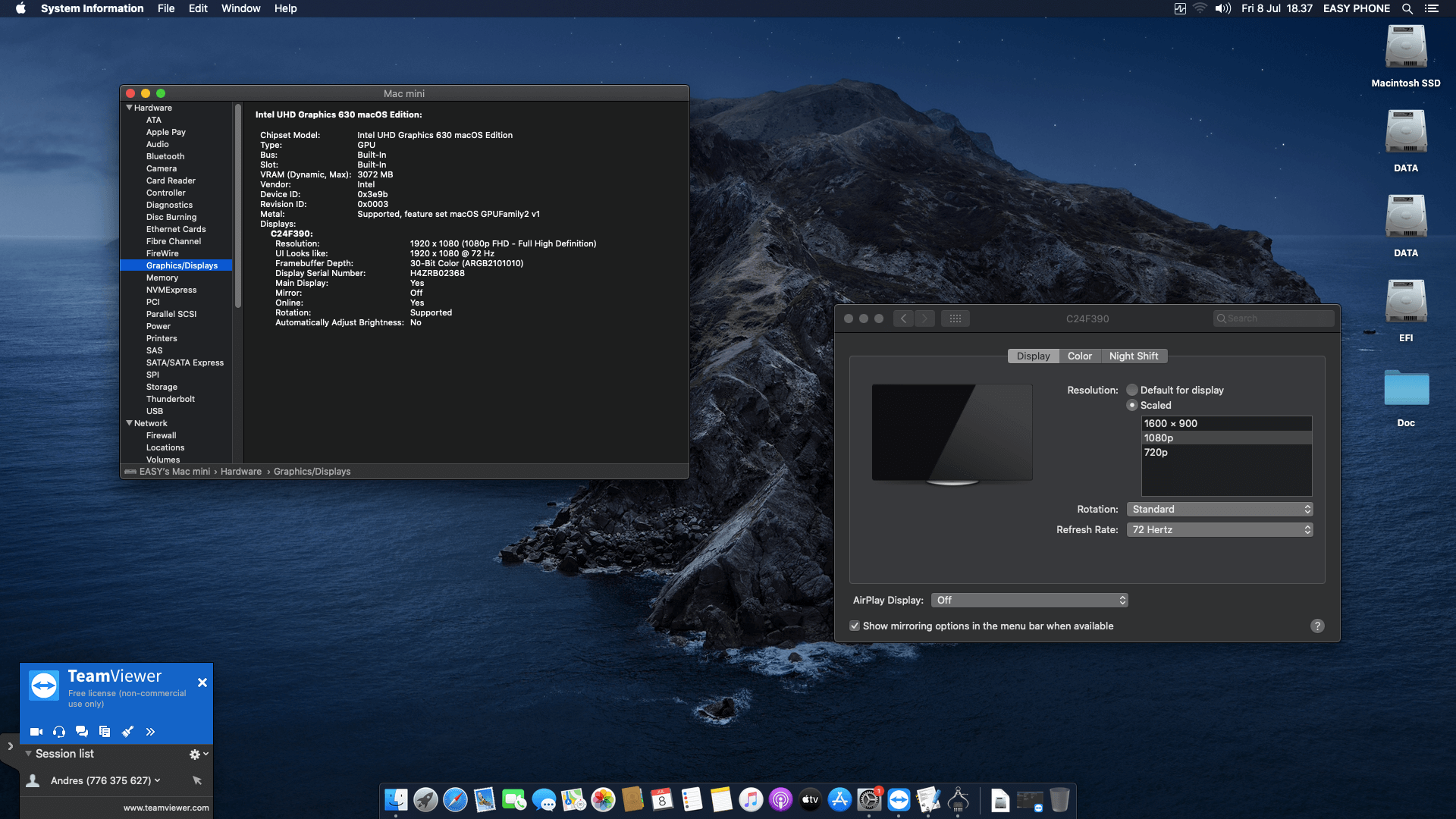Click the remote control cursor icon for Andres

click(197, 780)
